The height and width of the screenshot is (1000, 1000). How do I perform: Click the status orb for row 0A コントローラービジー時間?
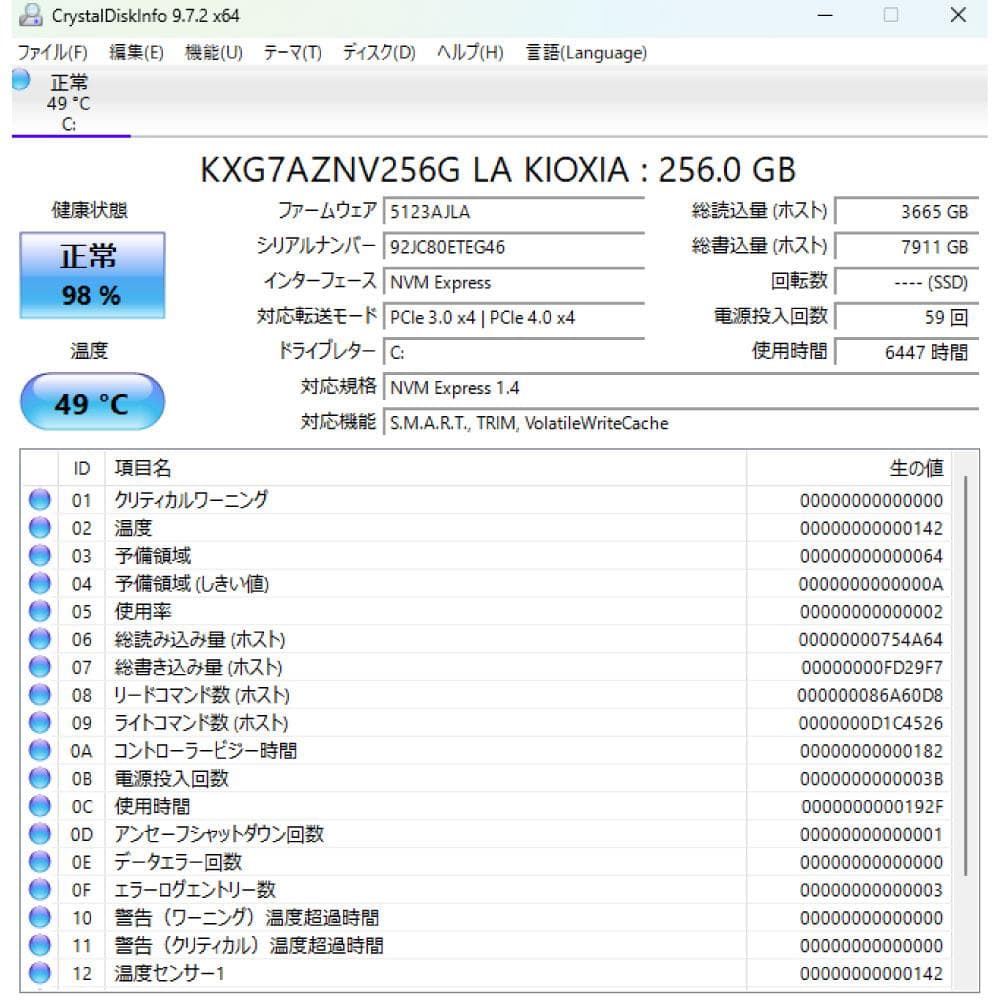40,750
